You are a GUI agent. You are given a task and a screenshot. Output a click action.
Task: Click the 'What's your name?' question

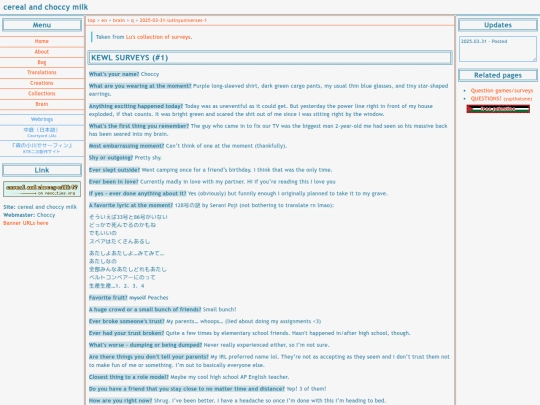click(x=114, y=74)
